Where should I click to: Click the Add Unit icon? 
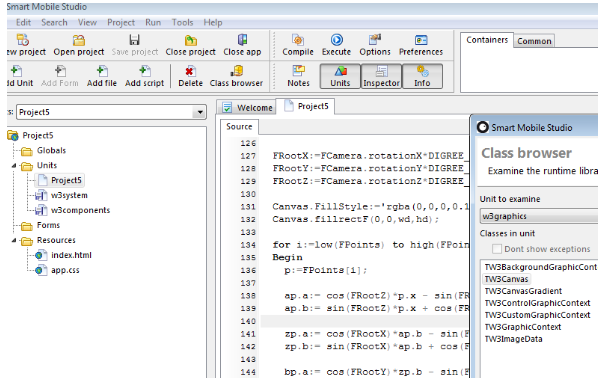[x=16, y=71]
